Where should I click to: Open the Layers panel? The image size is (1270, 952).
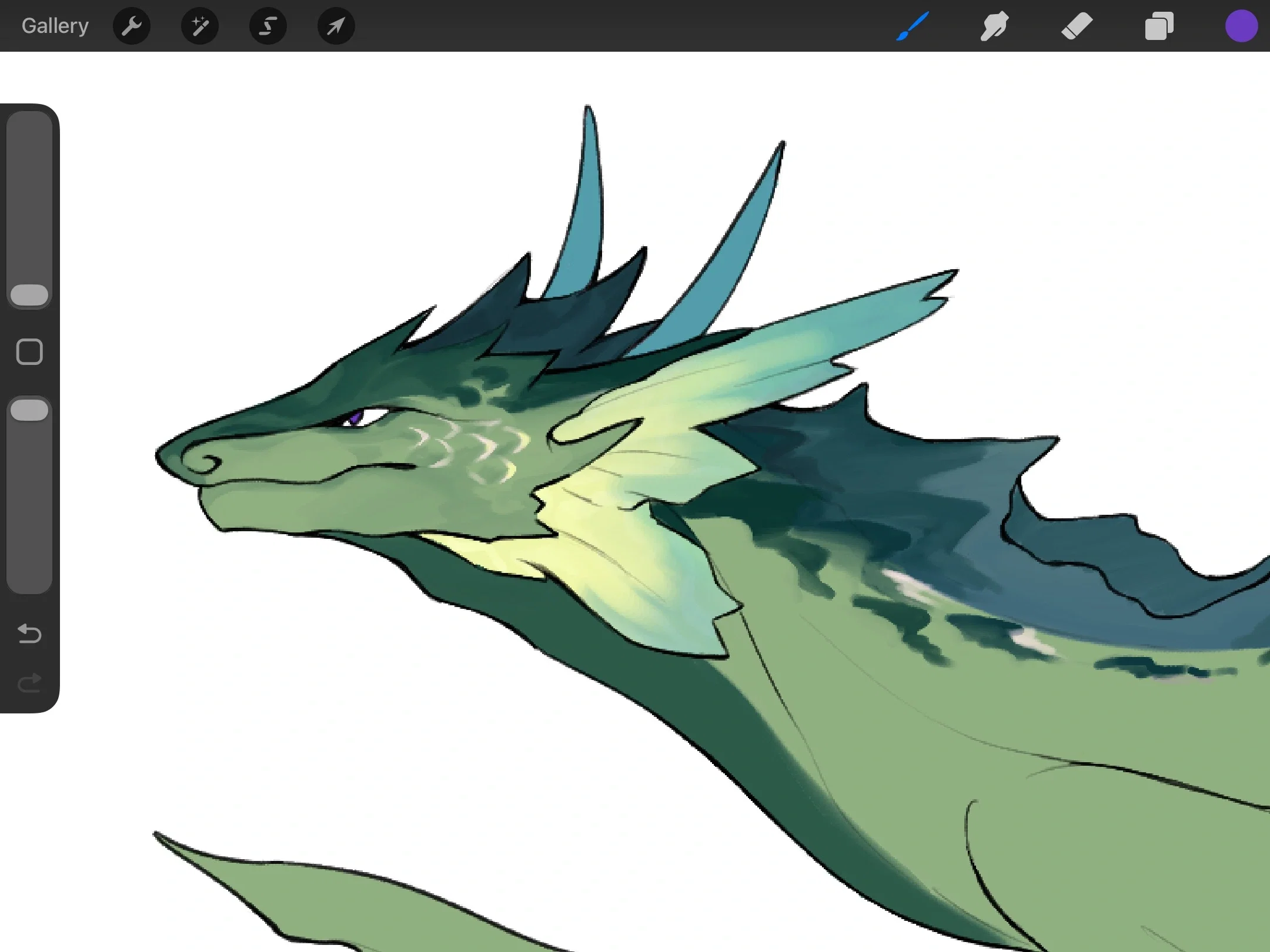pos(1159,26)
